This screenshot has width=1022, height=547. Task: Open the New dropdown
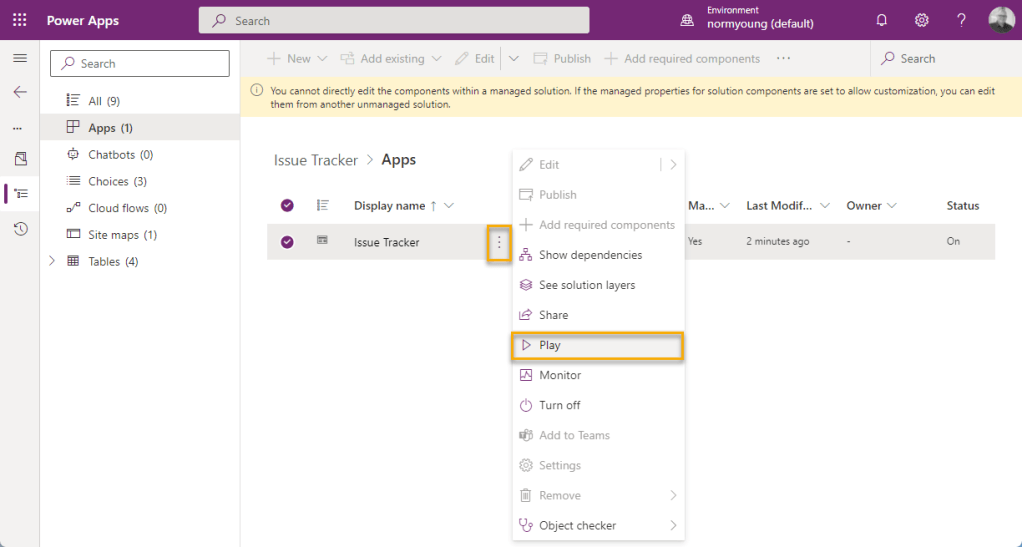(297, 59)
